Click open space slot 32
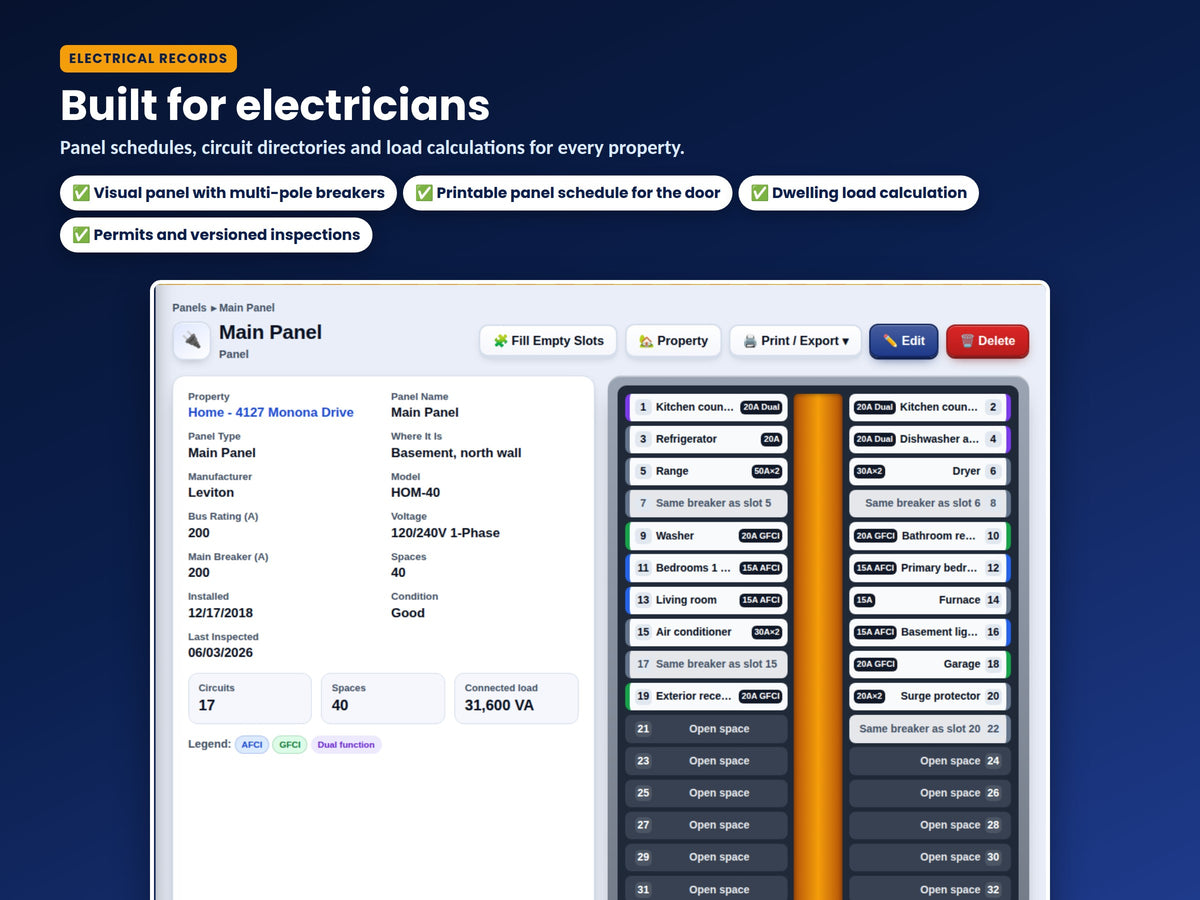The image size is (1200, 900). (930, 889)
